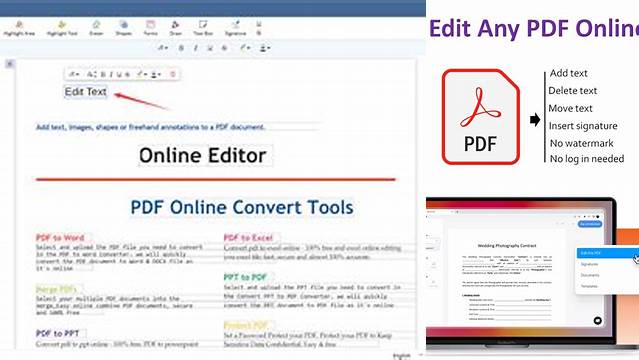
Task: Click the Edit Text box
Action: (x=86, y=92)
